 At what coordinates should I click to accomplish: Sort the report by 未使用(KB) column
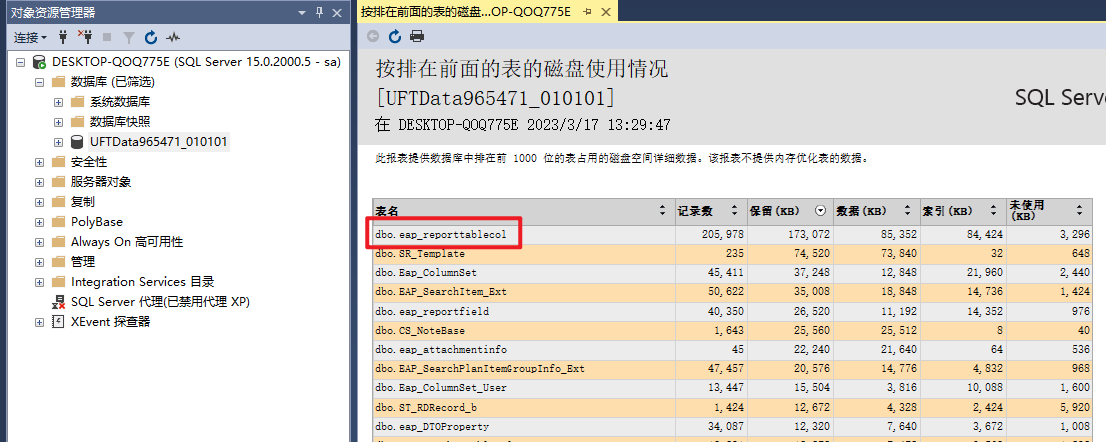(1080, 211)
